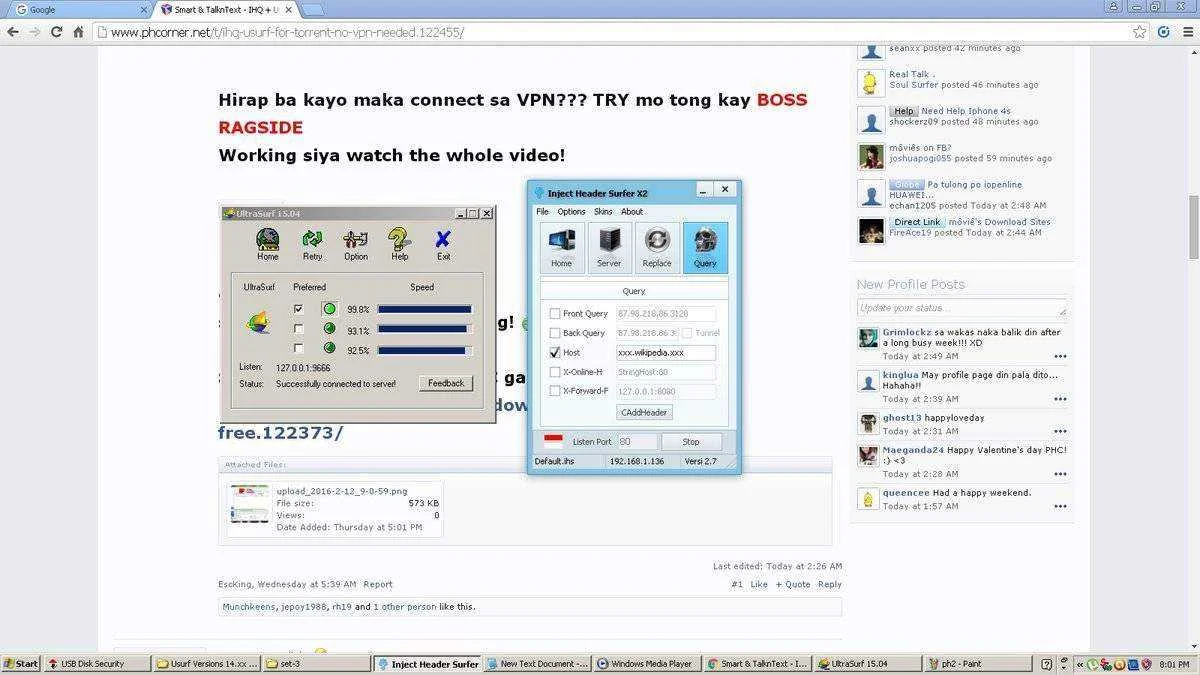Click the Retry icon in UltraSurf
This screenshot has height=675, width=1200.
click(x=313, y=239)
